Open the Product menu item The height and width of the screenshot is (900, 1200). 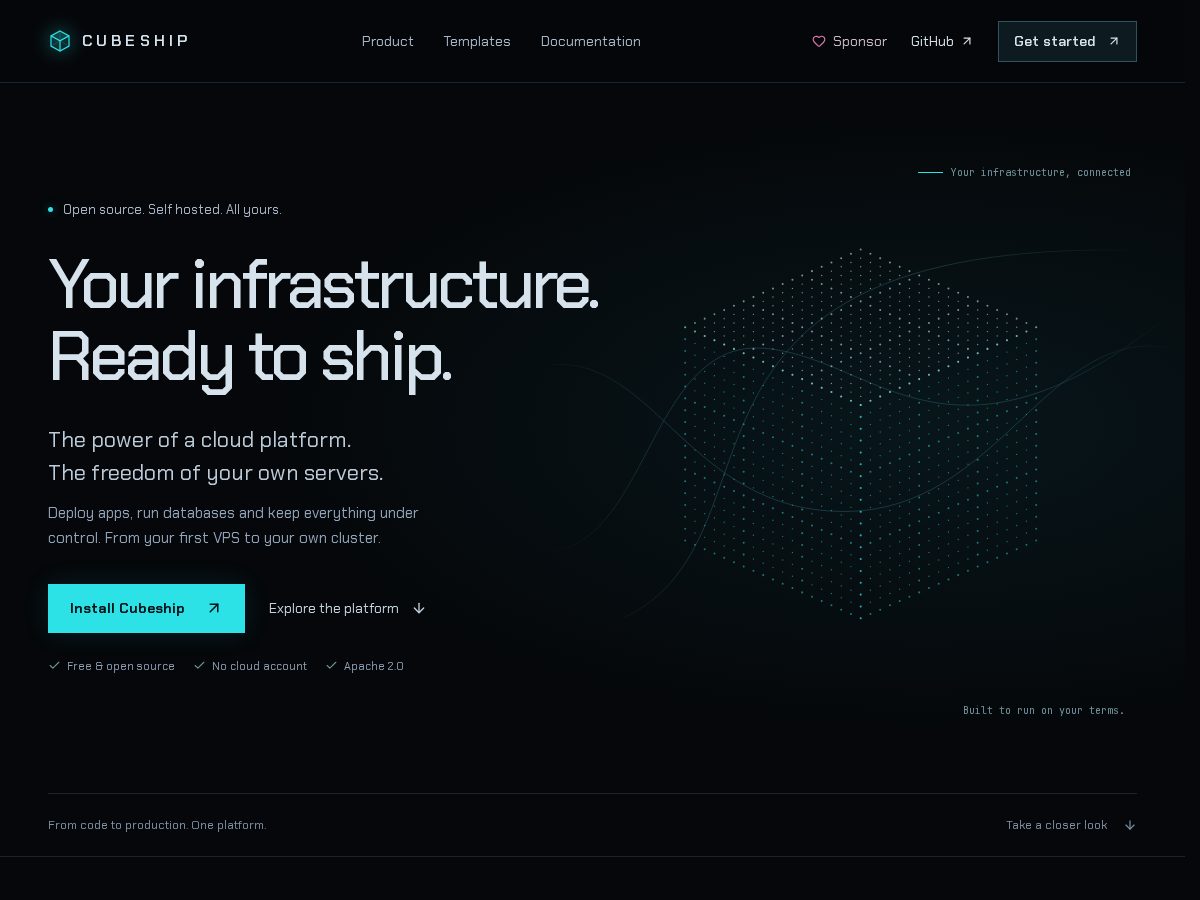tap(387, 41)
